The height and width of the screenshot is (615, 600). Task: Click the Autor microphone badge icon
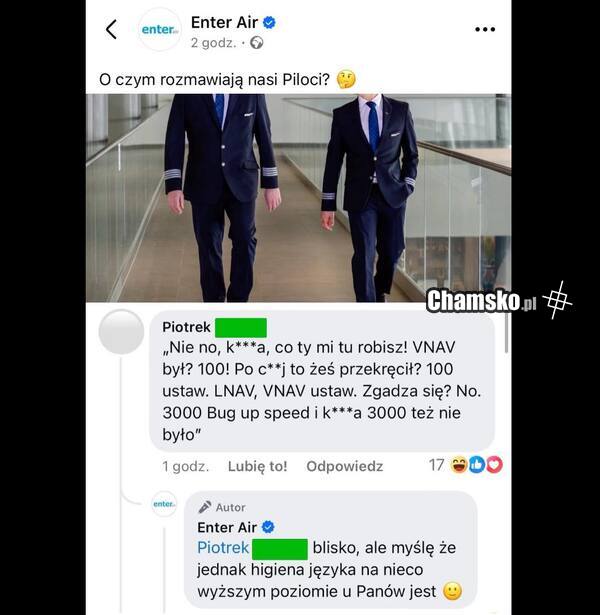(x=204, y=507)
